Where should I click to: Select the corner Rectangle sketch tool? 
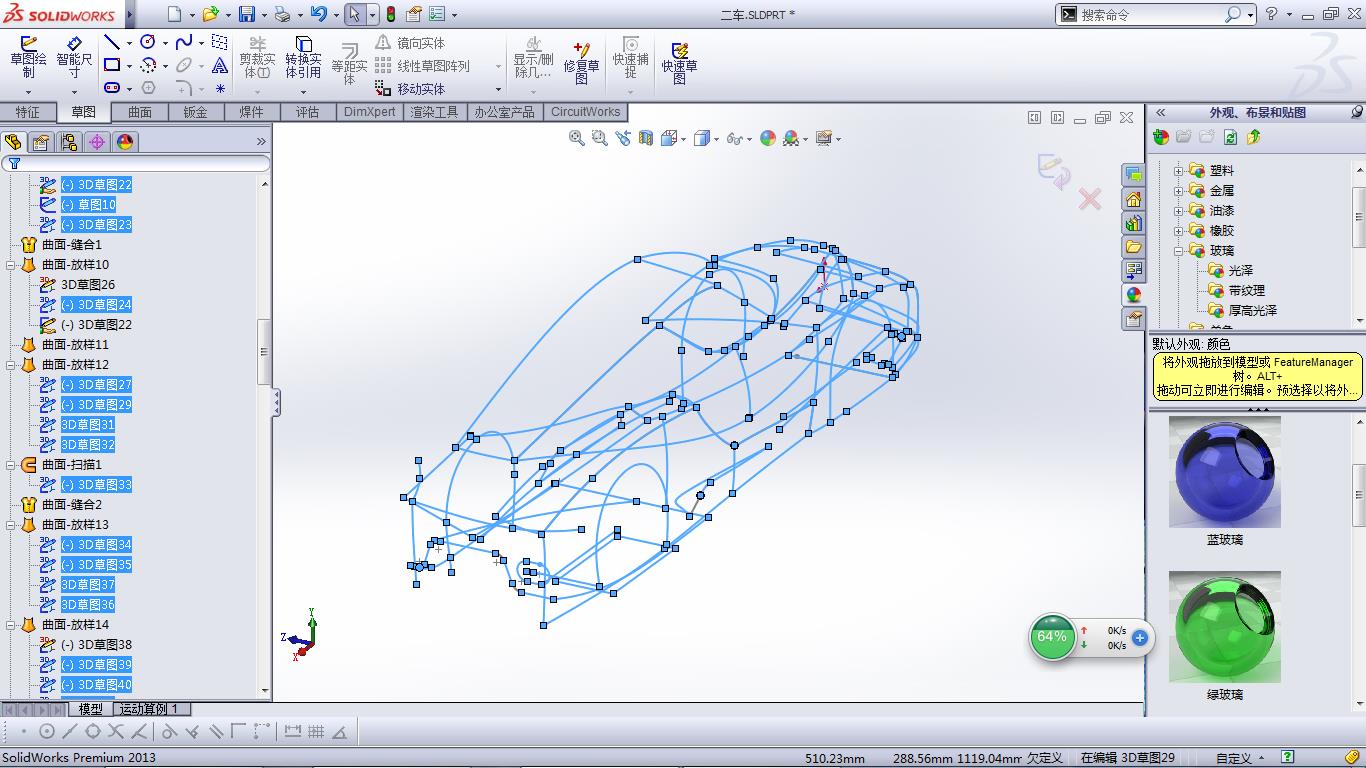click(x=112, y=65)
